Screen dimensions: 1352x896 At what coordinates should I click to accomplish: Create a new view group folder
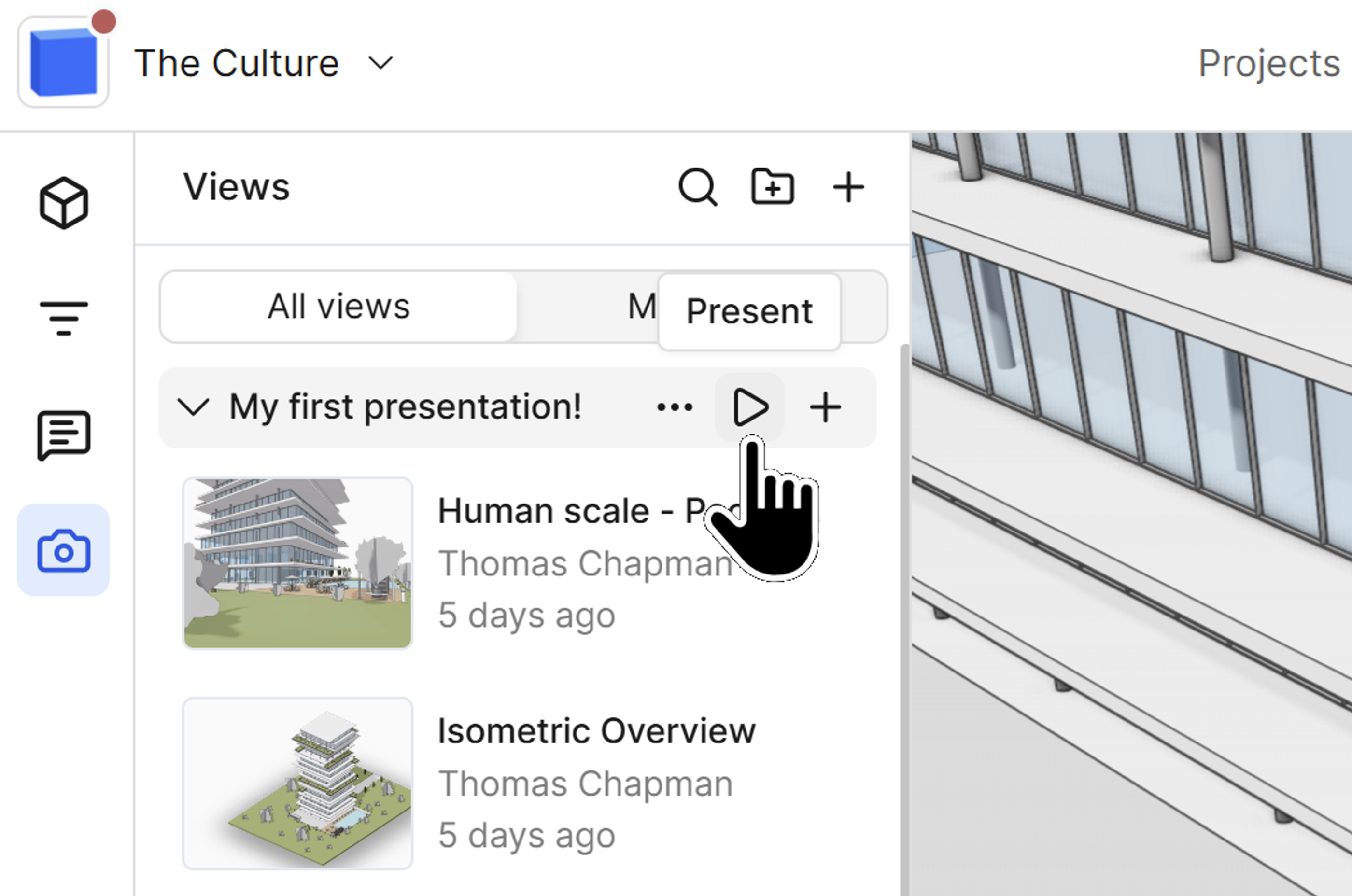[772, 187]
